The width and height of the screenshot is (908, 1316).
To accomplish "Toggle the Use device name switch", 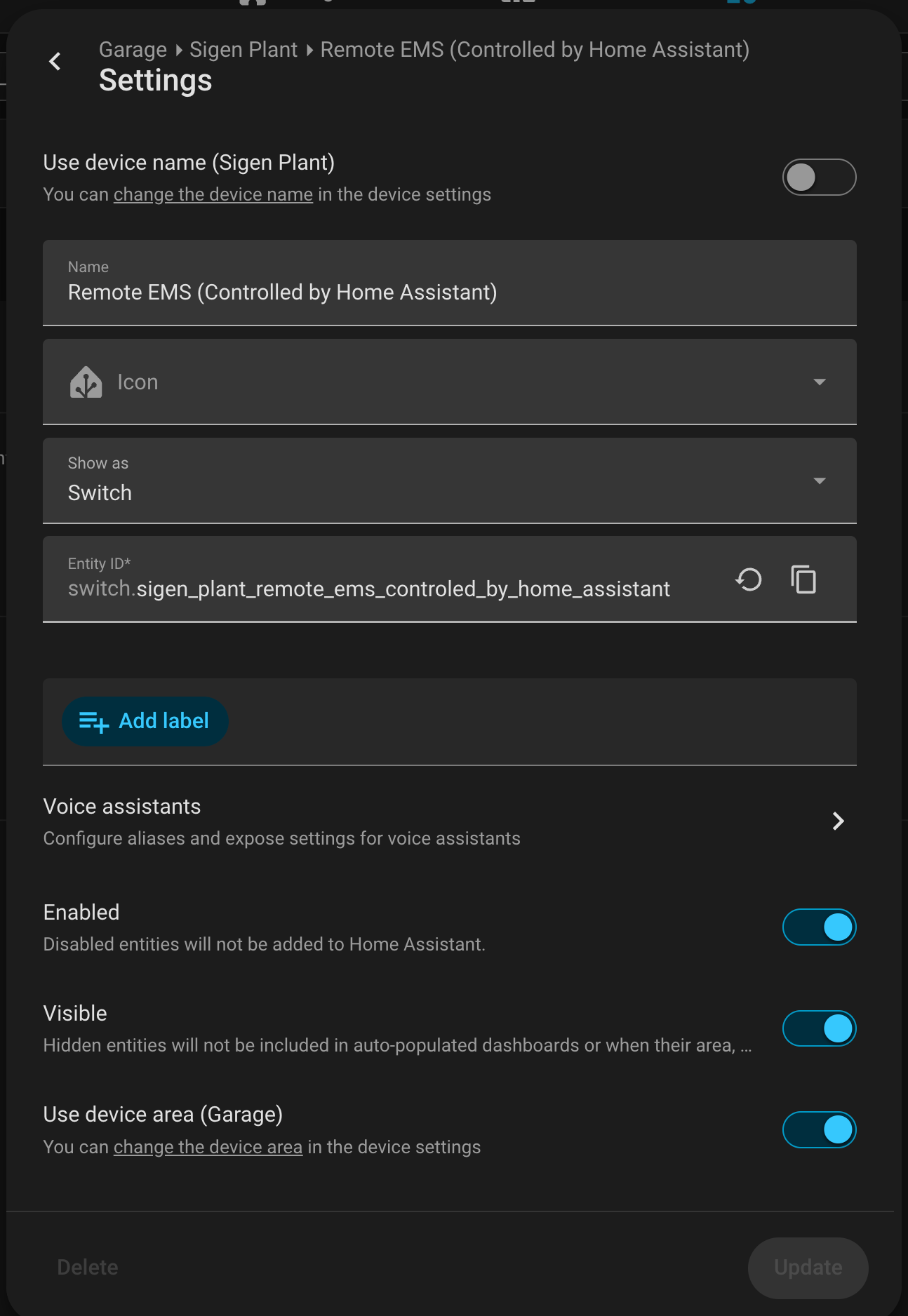I will coord(819,178).
